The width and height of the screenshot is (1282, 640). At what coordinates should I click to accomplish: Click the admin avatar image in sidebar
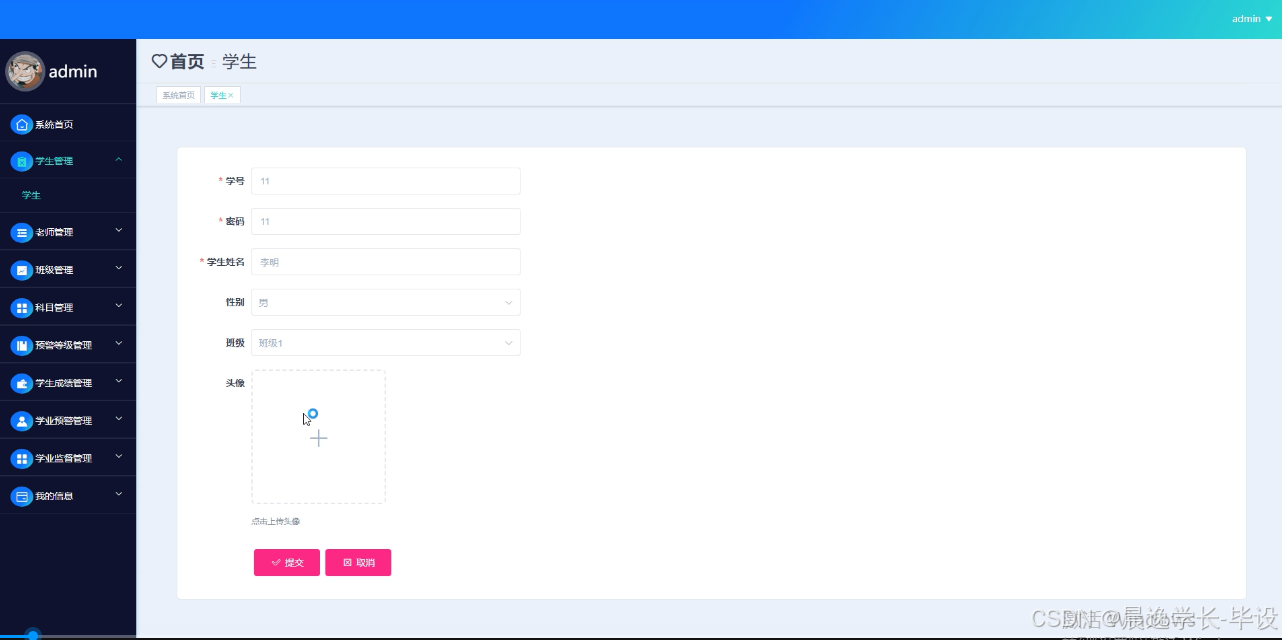pos(25,71)
